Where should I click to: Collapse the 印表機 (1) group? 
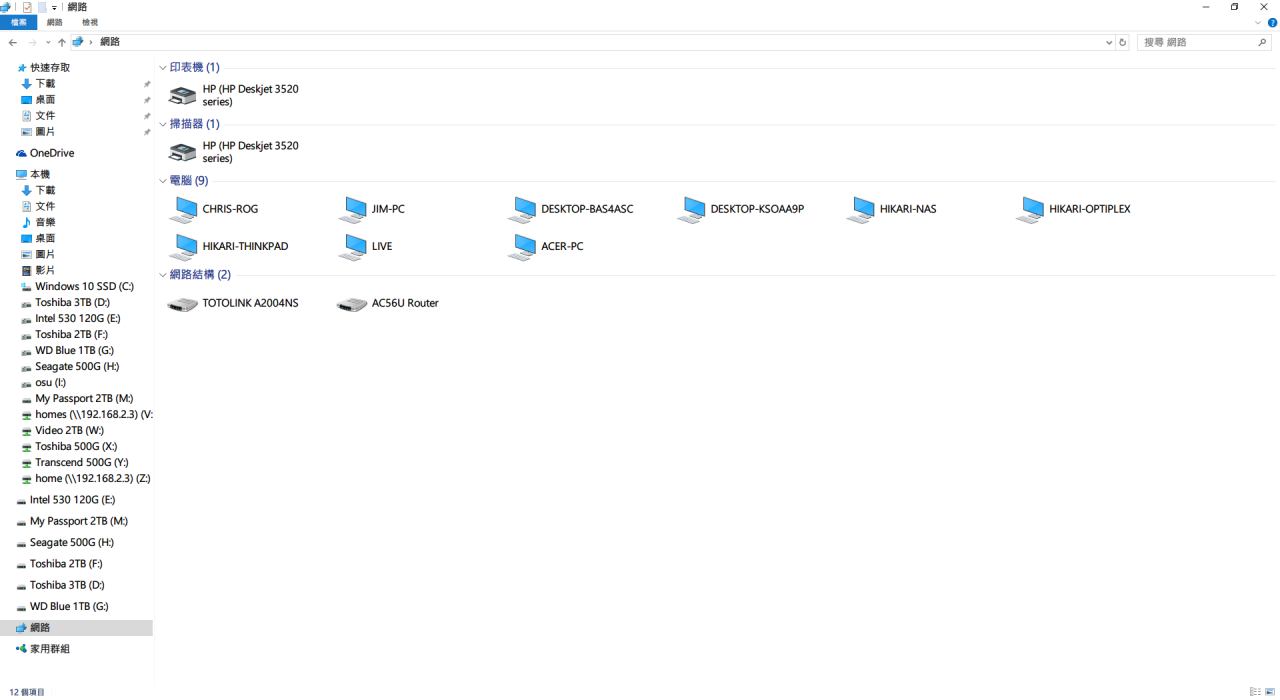pos(163,67)
